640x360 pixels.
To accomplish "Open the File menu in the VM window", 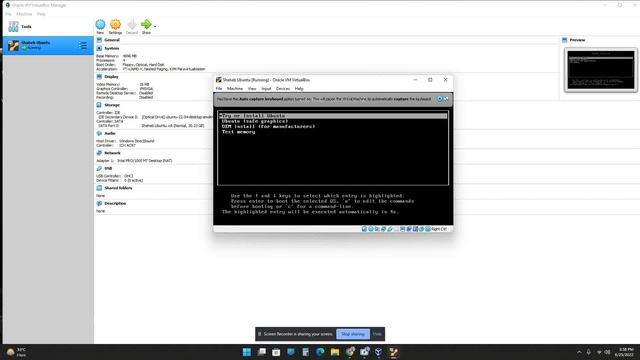I will [x=219, y=89].
